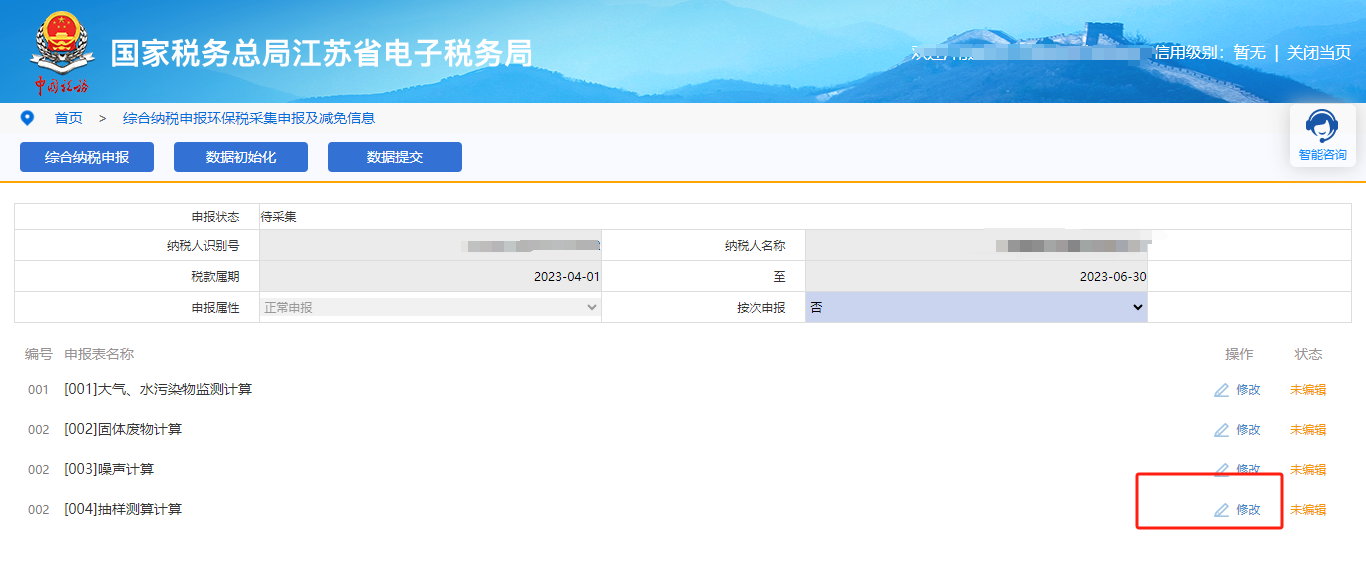Viewport: 1366px width, 583px height.
Task: Open the 智能咨询 headset assistant
Action: [x=1322, y=135]
